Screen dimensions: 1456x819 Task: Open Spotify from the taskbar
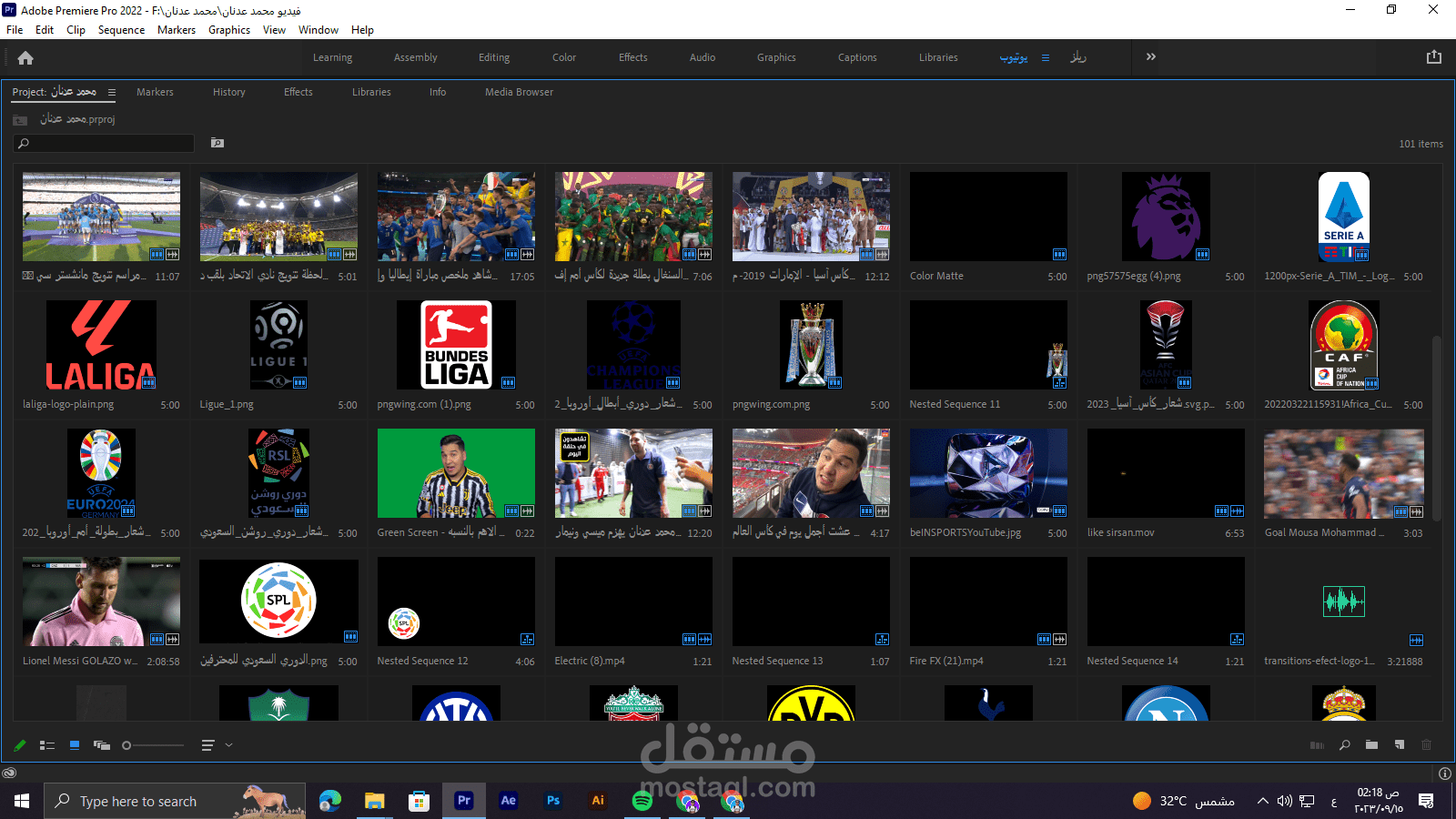(642, 801)
